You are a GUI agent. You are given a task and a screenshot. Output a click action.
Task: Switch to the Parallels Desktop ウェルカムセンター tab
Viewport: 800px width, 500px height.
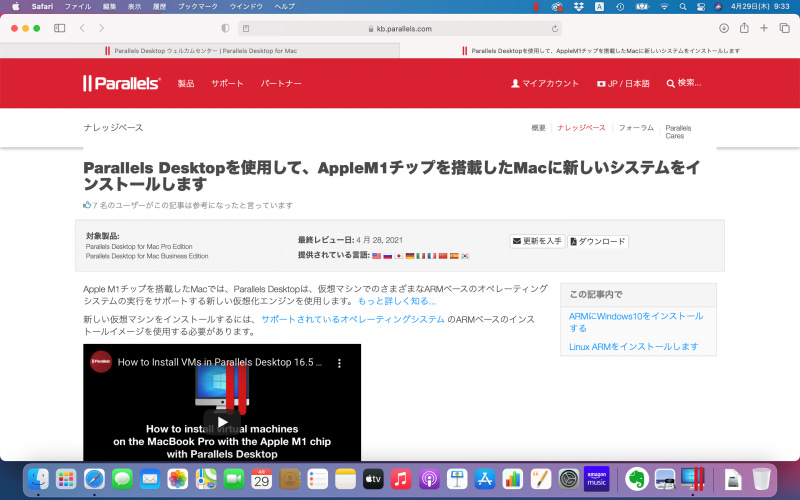point(200,51)
